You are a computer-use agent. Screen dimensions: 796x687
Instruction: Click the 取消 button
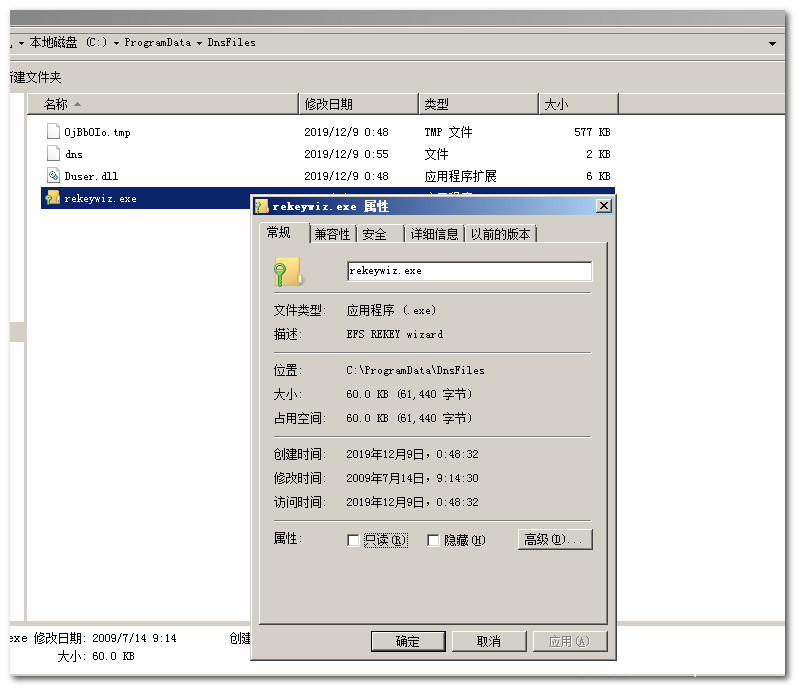click(489, 641)
